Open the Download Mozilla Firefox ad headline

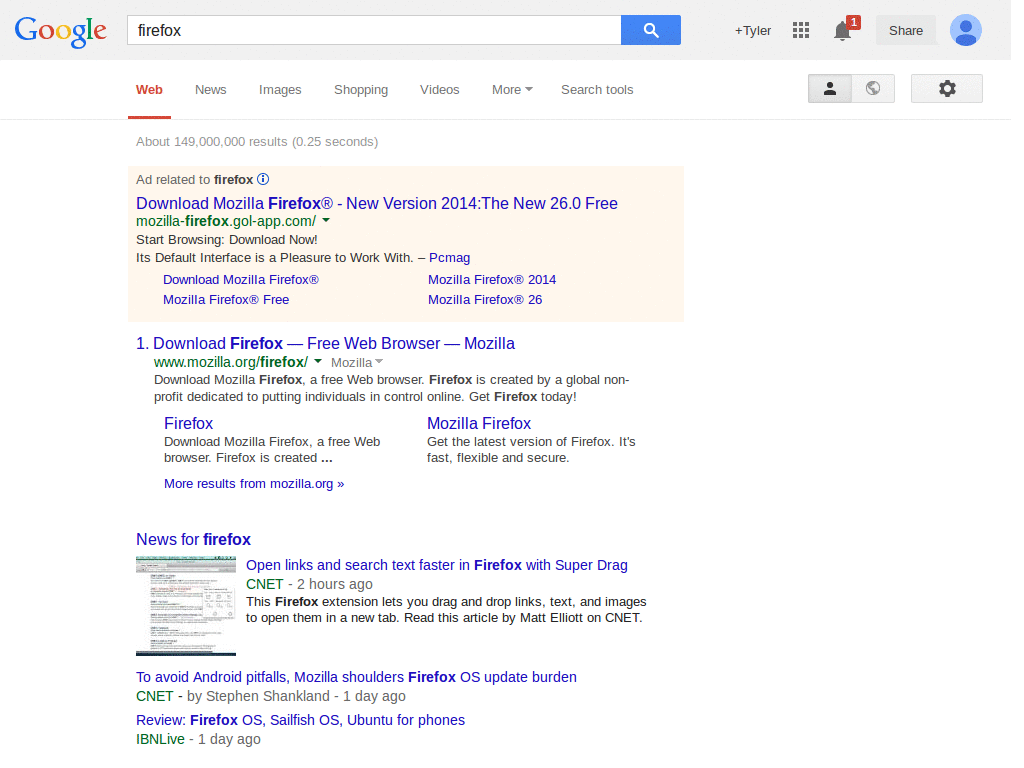coord(377,203)
